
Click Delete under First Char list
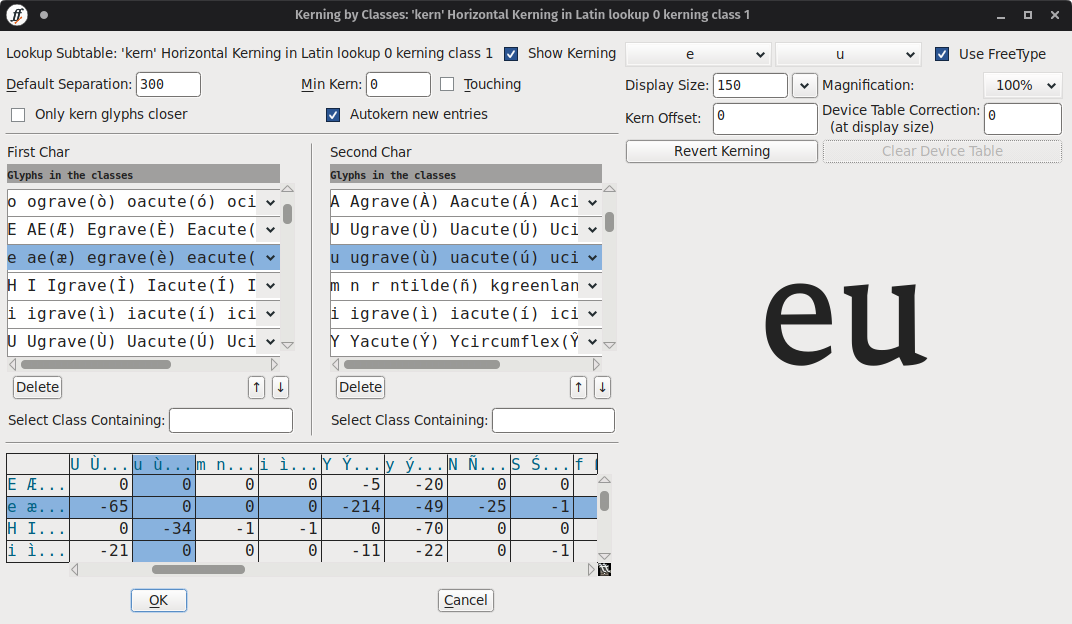click(38, 388)
